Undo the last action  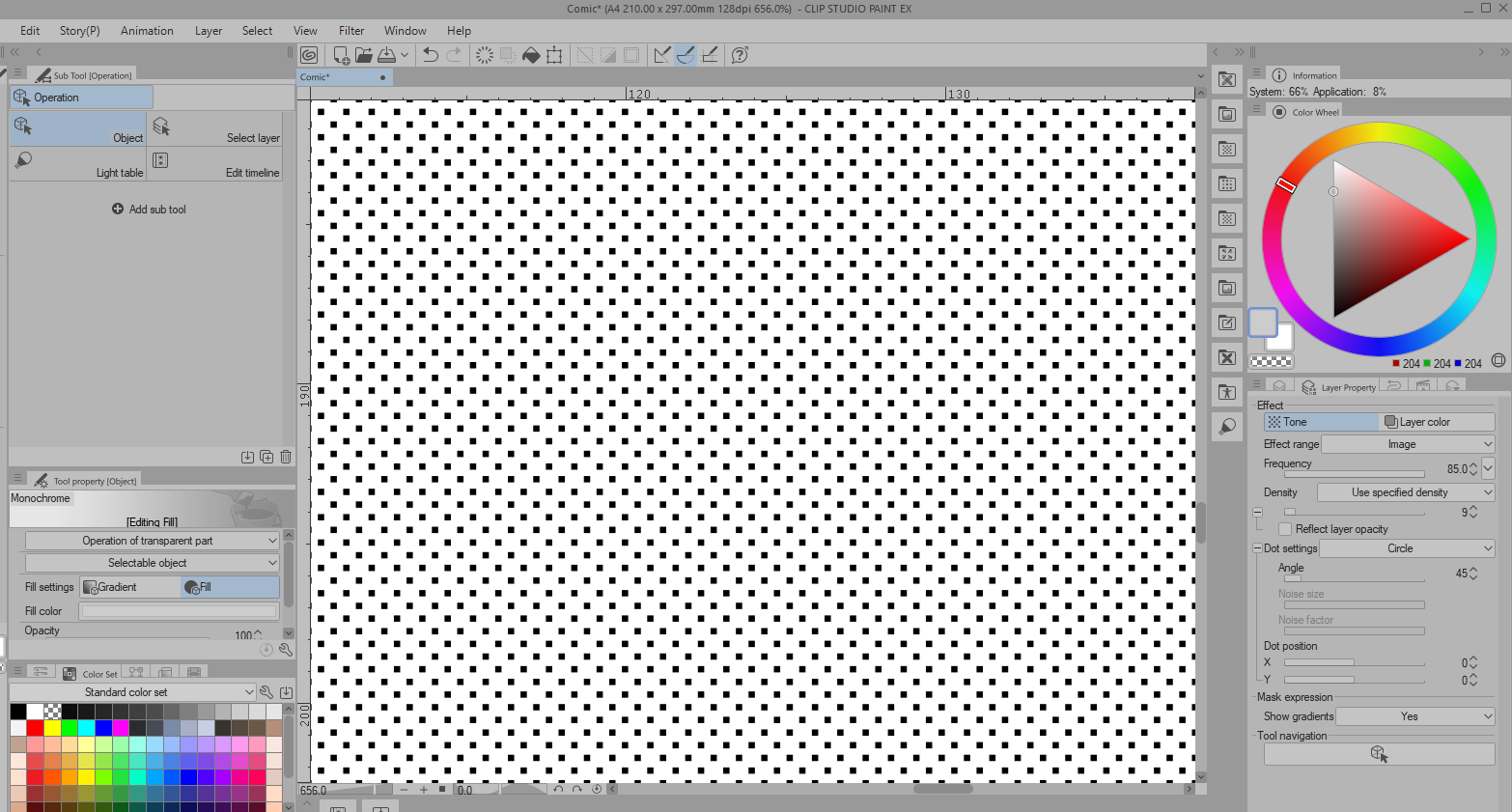431,55
